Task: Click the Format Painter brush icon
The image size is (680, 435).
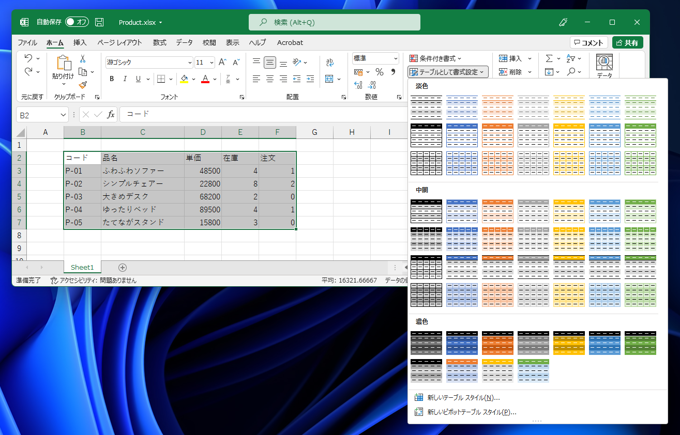Action: click(83, 86)
